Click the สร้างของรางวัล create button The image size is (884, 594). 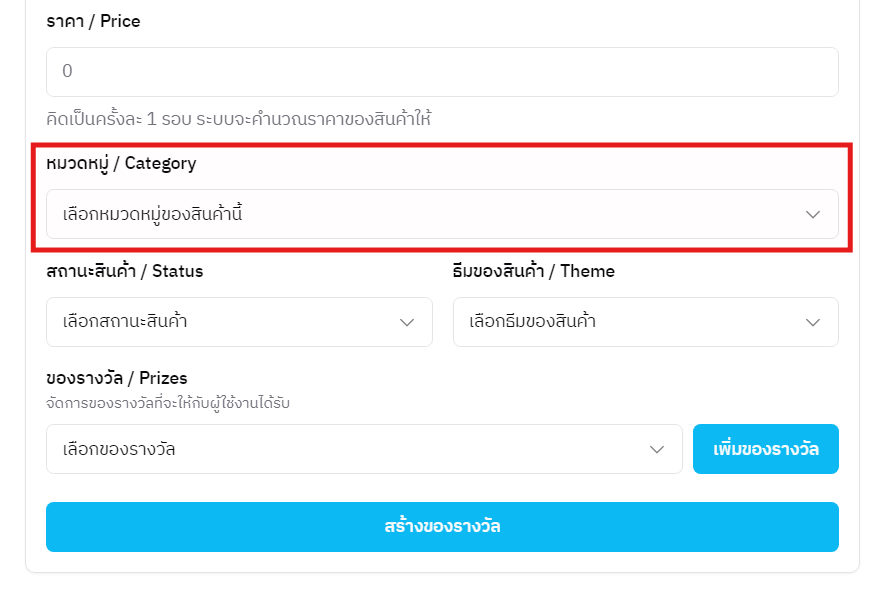pyautogui.click(x=442, y=526)
